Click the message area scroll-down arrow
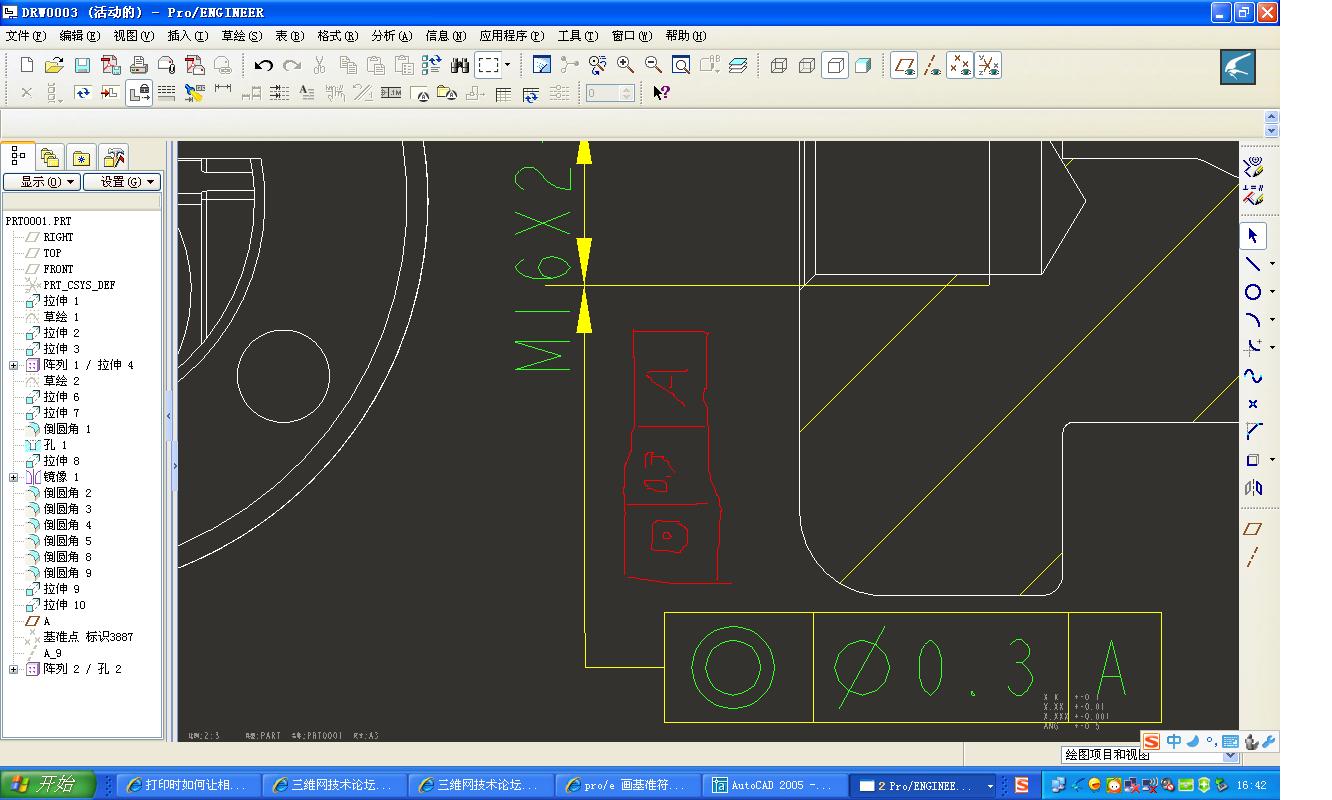This screenshot has width=1332, height=800. pos(1272,131)
